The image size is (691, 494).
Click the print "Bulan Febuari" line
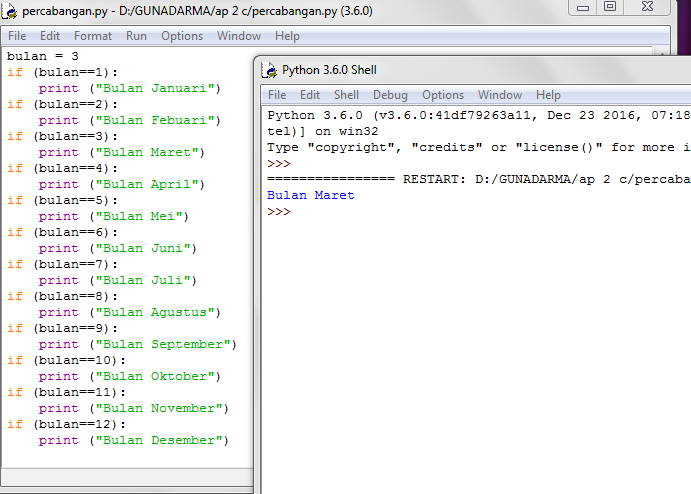coord(130,120)
